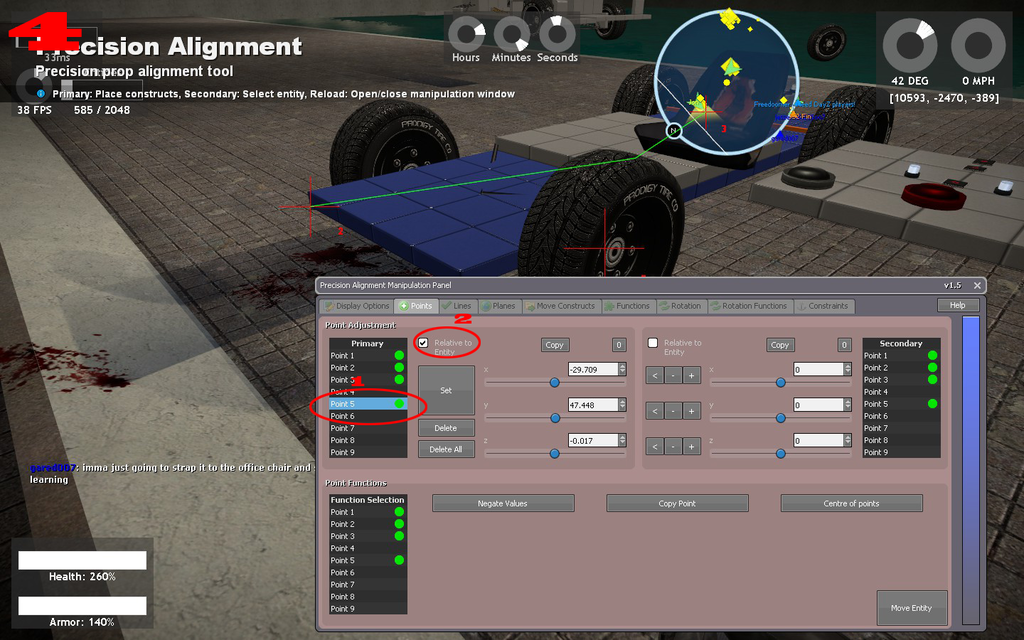Click the up arrow on the x value spinner
Screen dimensions: 1024x640
[623, 366]
